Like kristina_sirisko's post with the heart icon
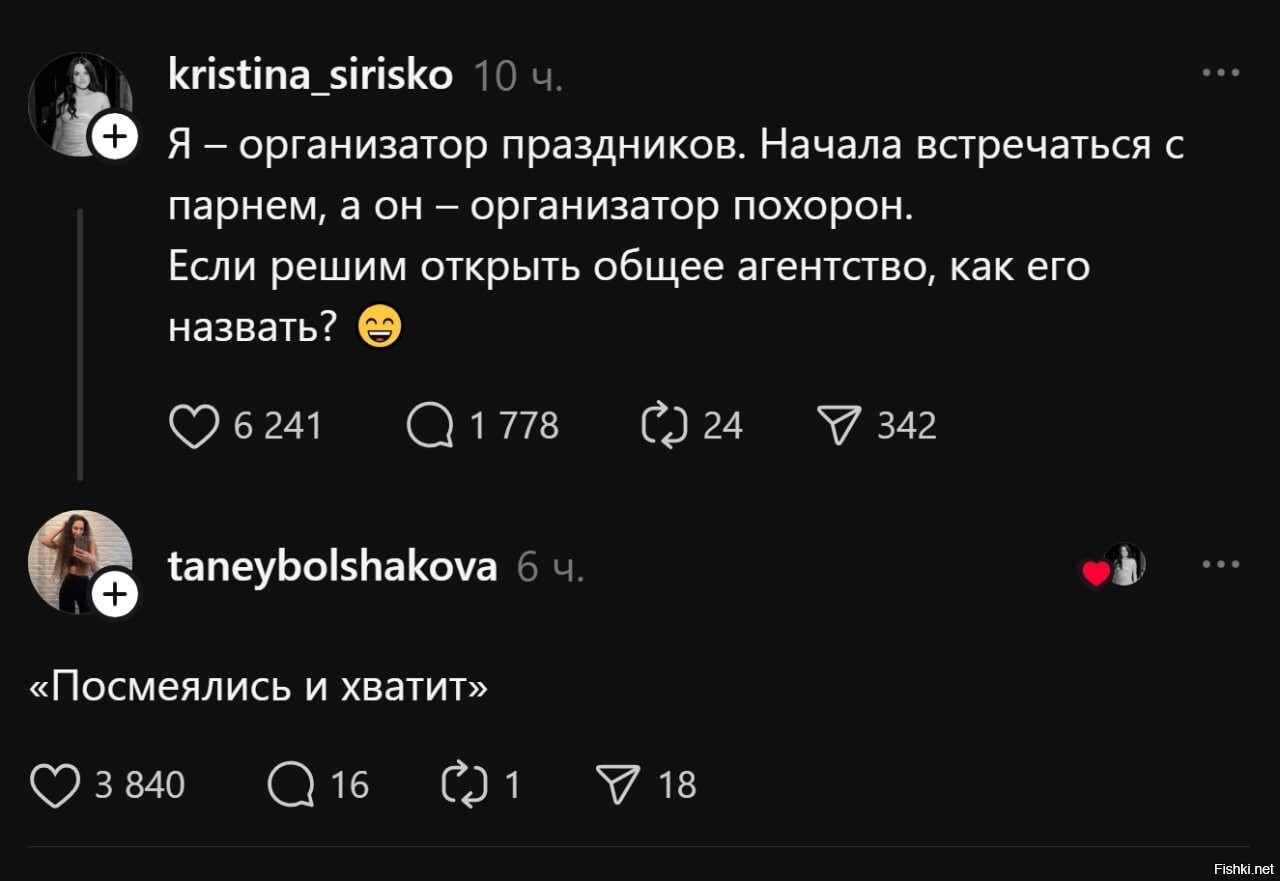Screen dimensions: 1280x881 tap(193, 427)
